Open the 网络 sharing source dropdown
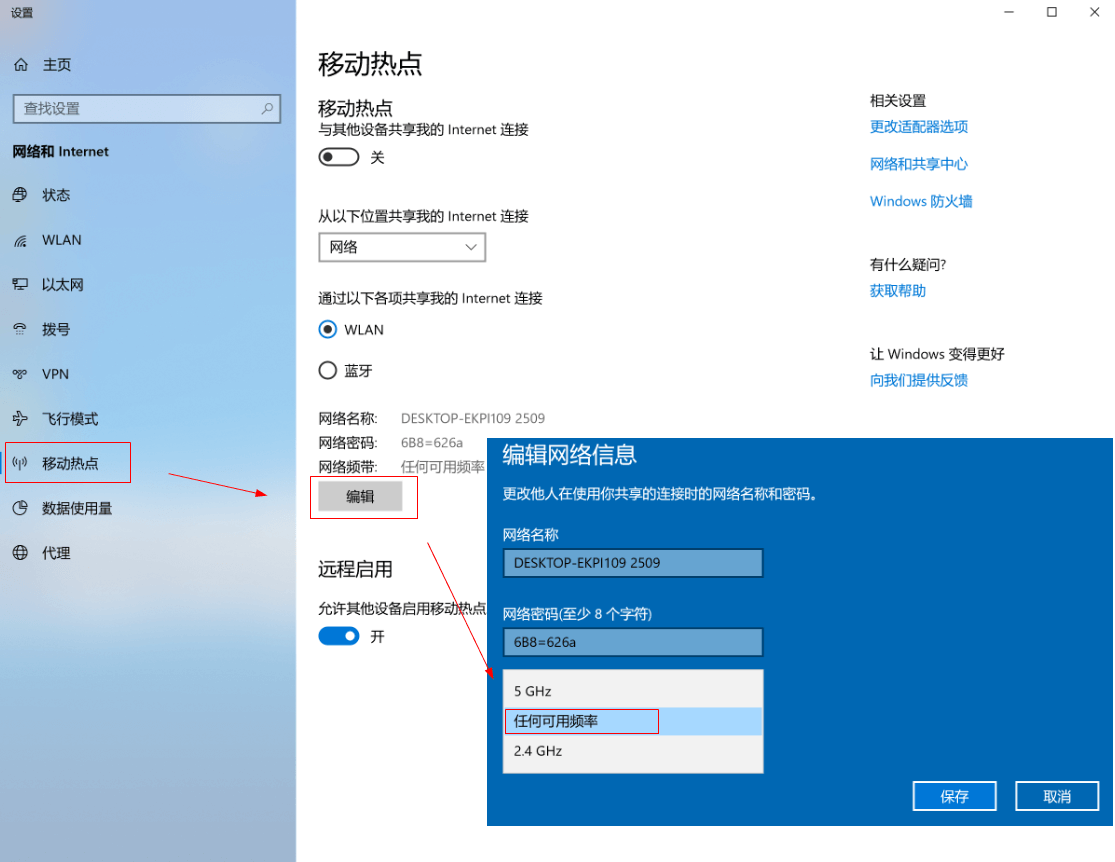This screenshot has height=862, width=1115. 401,247
